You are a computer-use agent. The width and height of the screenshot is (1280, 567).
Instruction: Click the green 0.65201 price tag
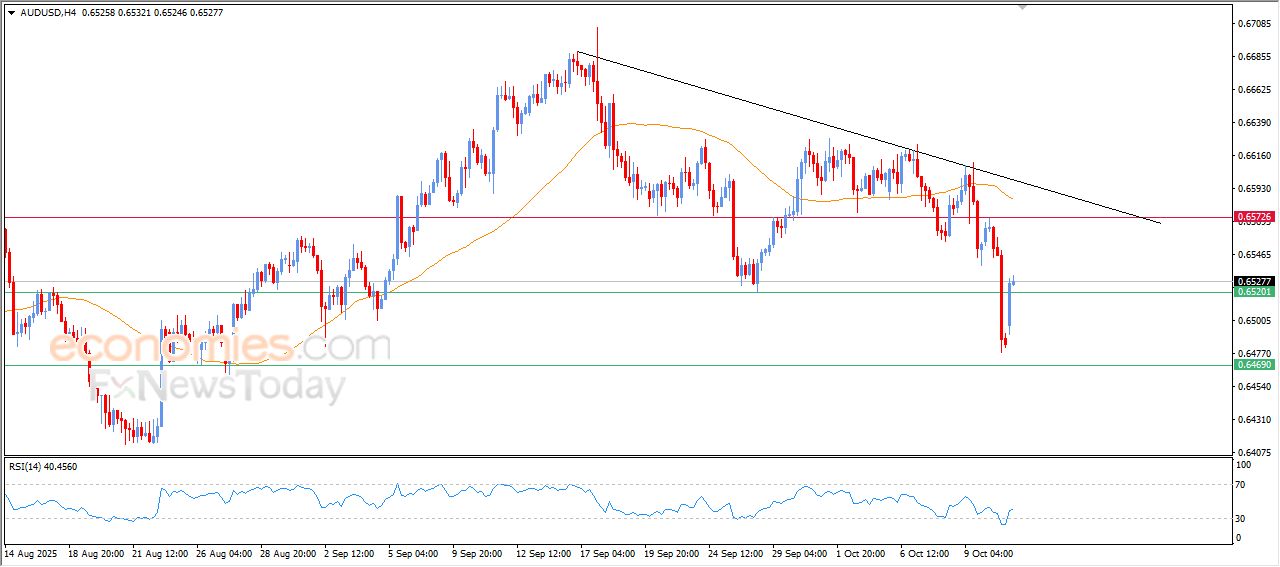1253,292
